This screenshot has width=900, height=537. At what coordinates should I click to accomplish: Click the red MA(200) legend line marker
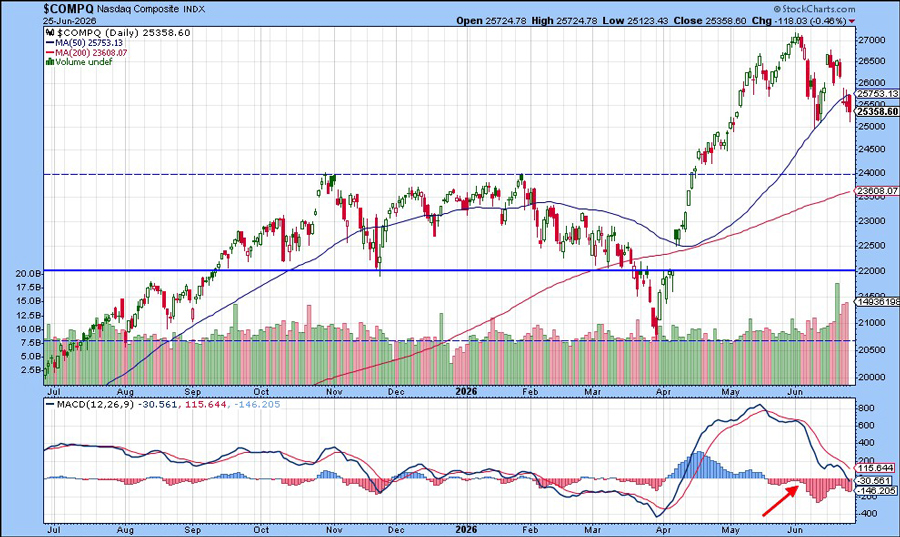click(50, 52)
